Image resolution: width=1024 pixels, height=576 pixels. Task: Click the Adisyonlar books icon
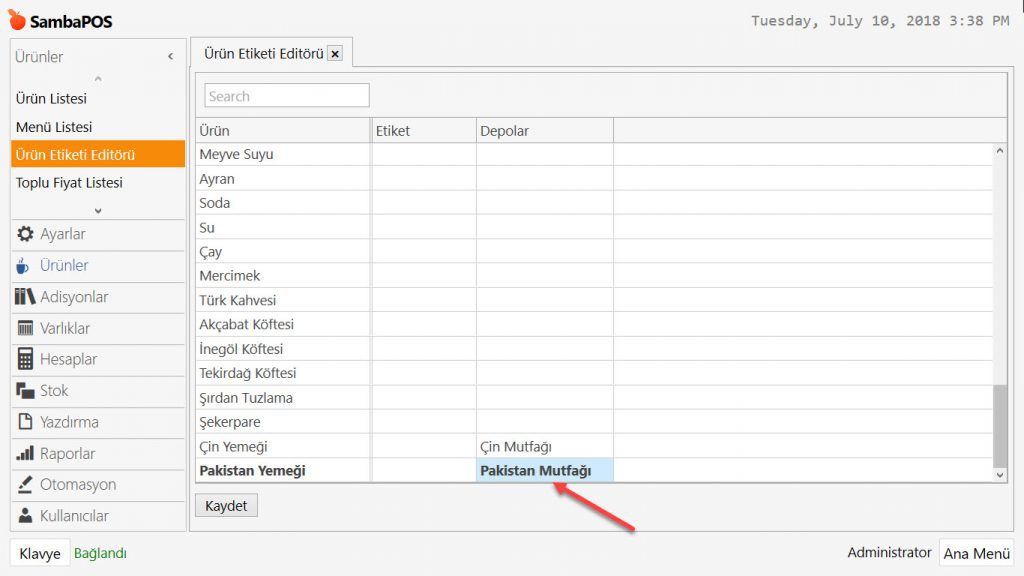click(25, 297)
